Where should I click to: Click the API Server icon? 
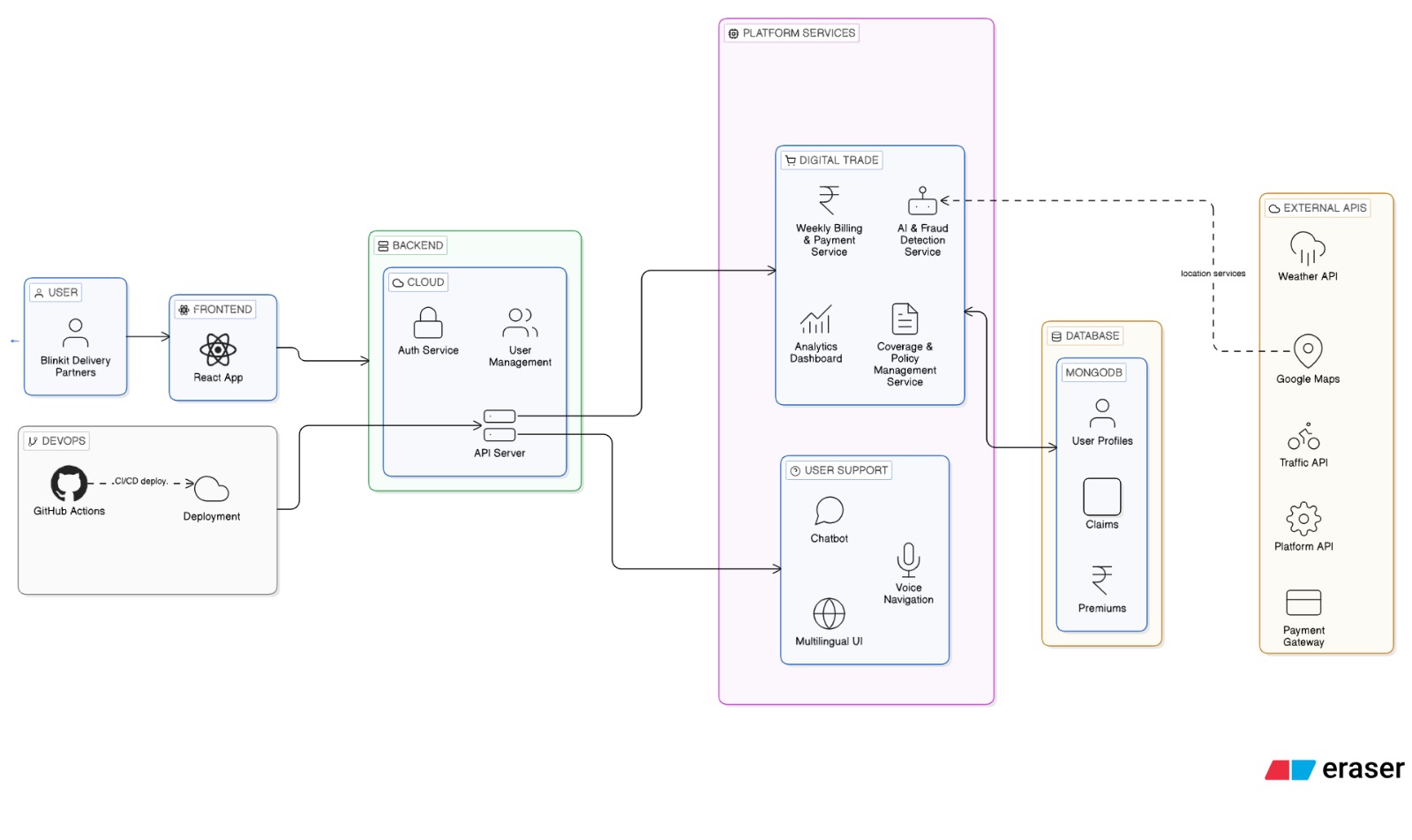tap(499, 425)
